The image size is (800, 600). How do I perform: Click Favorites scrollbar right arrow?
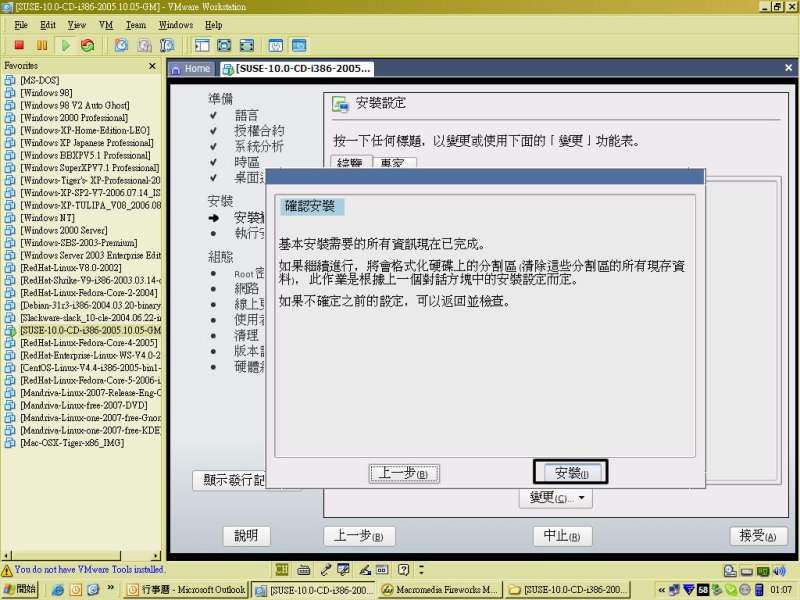(156, 556)
